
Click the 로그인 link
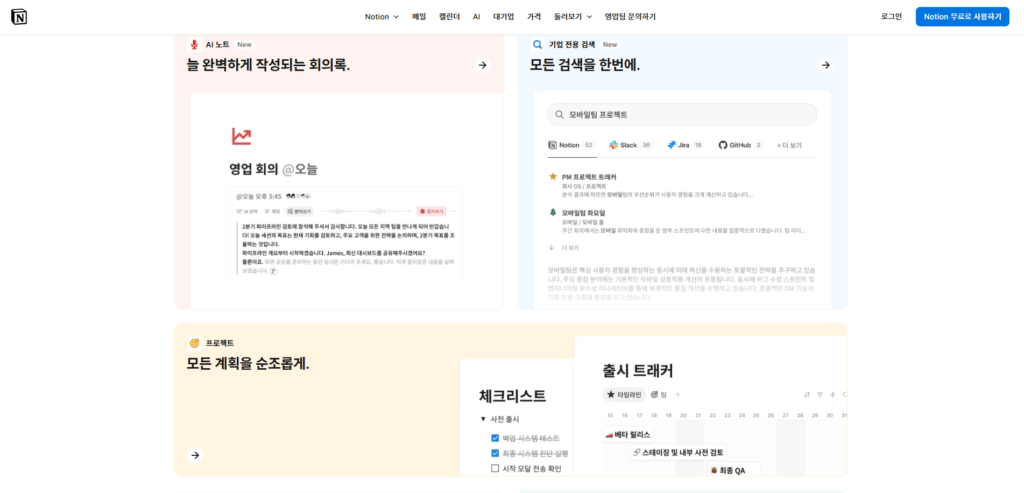(x=891, y=17)
